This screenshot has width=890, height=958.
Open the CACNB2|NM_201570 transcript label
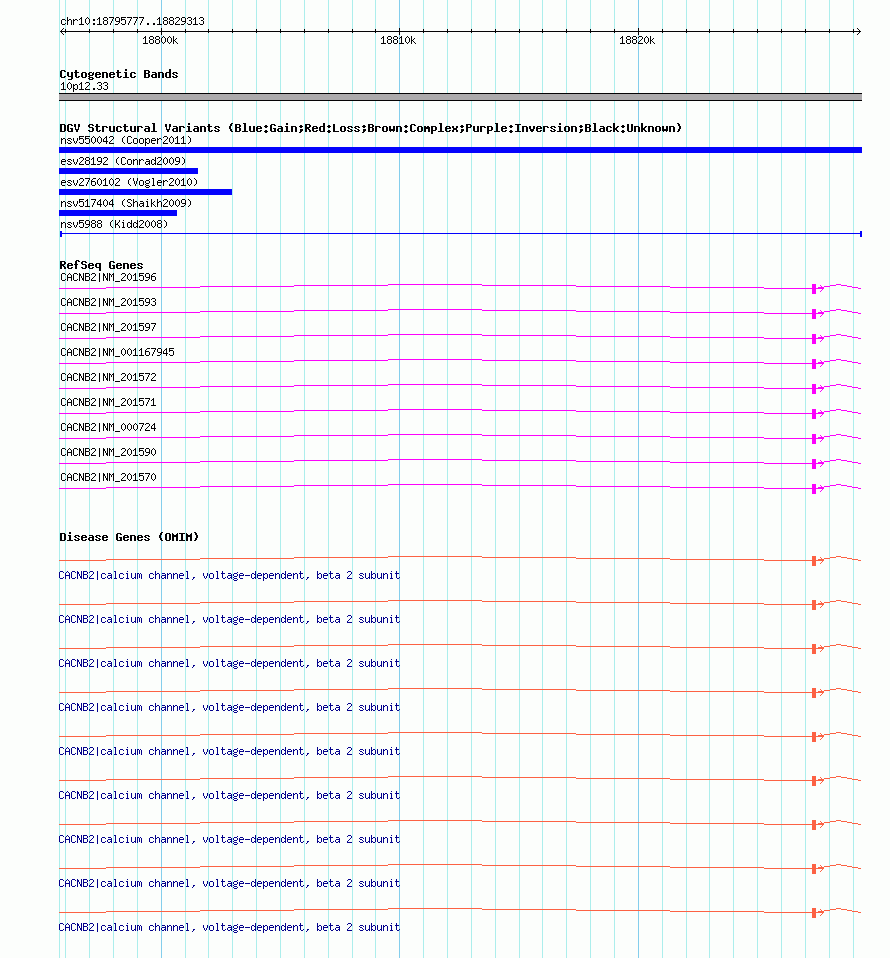[108, 478]
